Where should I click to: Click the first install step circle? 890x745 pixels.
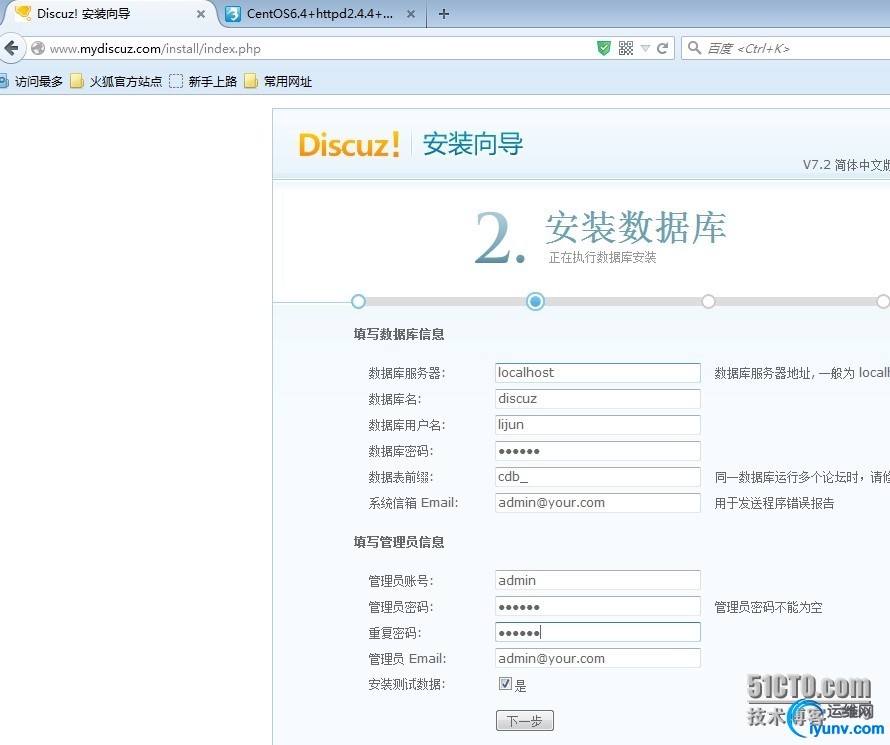coord(358,301)
